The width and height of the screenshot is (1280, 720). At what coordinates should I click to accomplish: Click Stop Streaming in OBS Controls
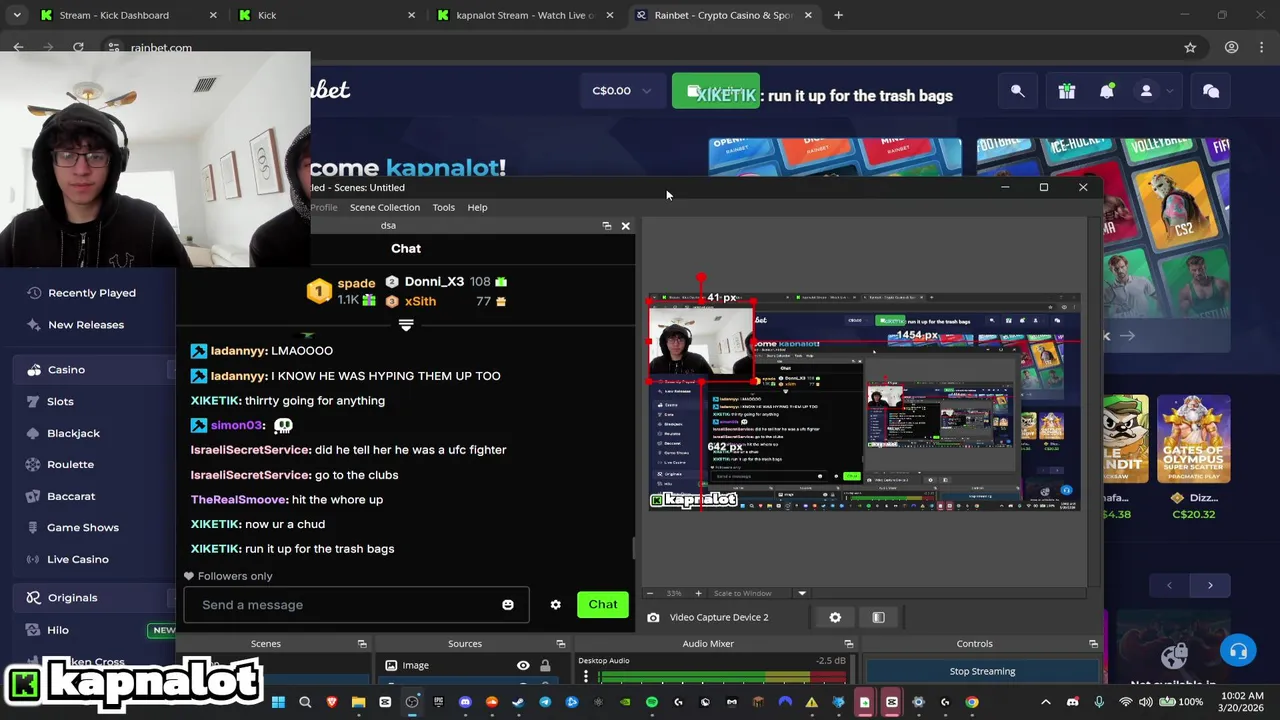(x=982, y=671)
